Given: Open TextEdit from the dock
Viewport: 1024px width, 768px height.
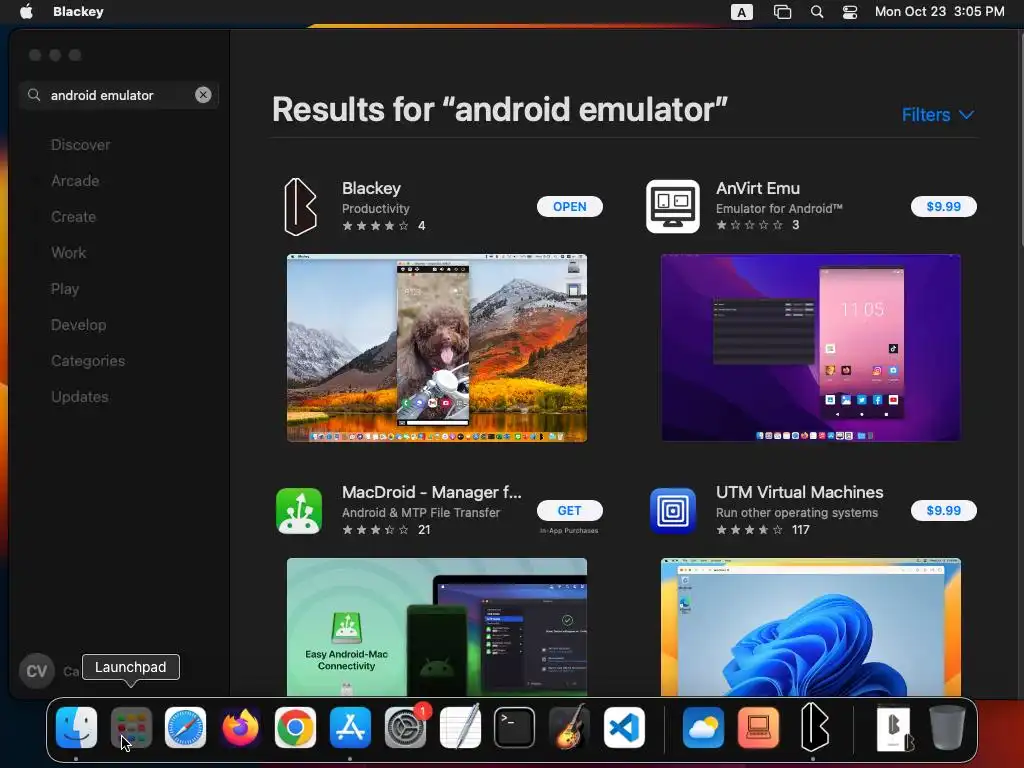Looking at the screenshot, I should pos(460,727).
